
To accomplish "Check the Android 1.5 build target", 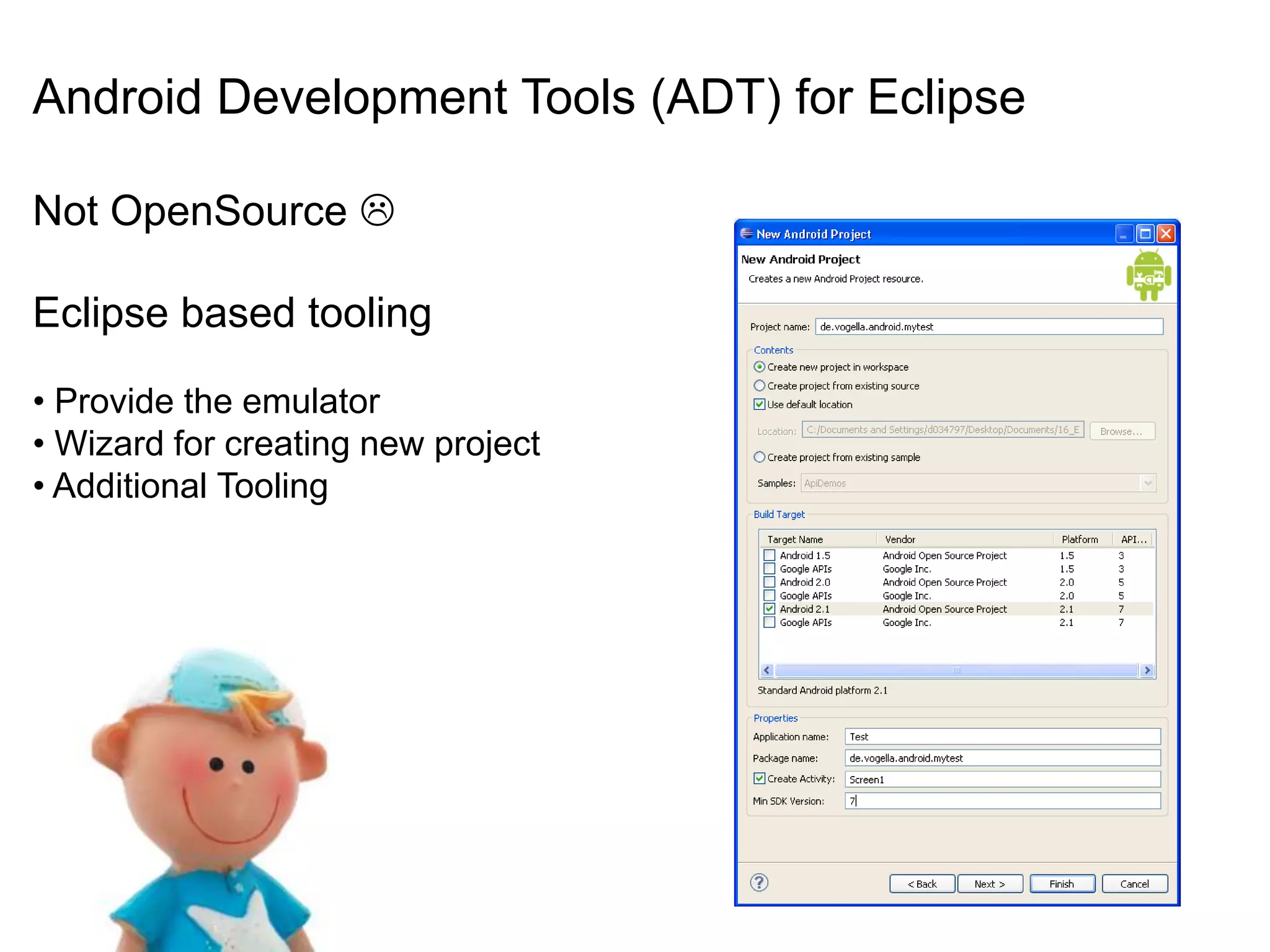I will point(769,555).
